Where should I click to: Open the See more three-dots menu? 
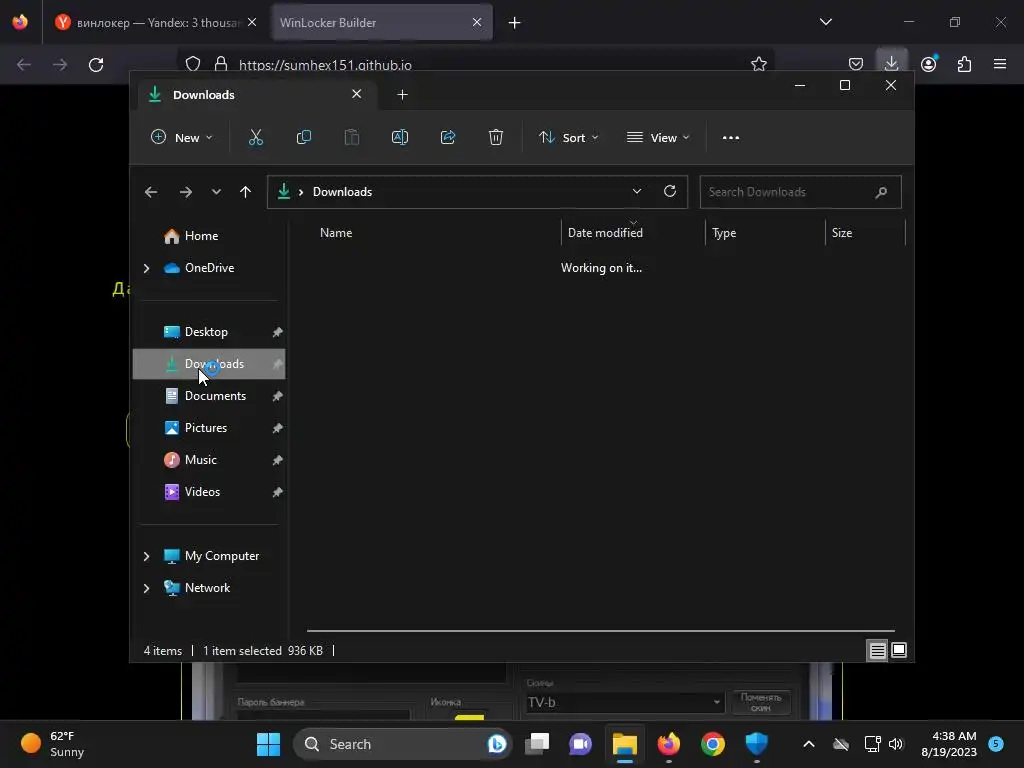[731, 138]
